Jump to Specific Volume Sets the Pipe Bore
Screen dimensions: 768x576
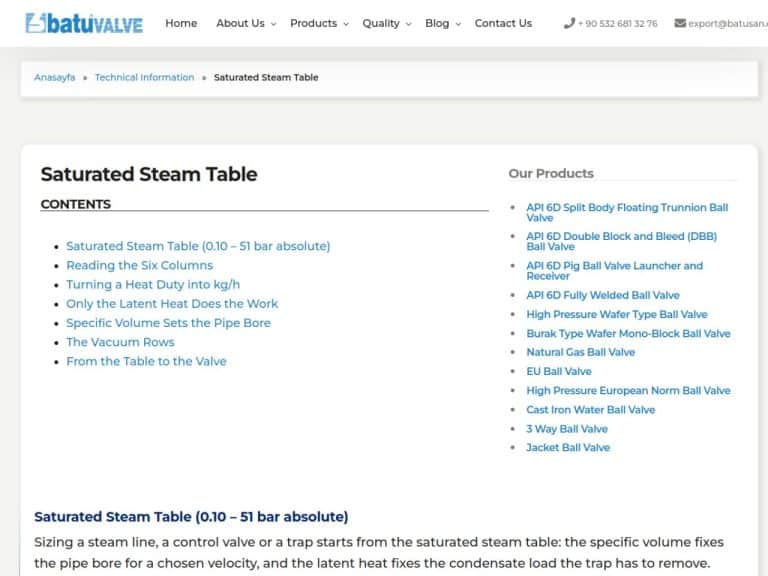pyautogui.click(x=168, y=323)
